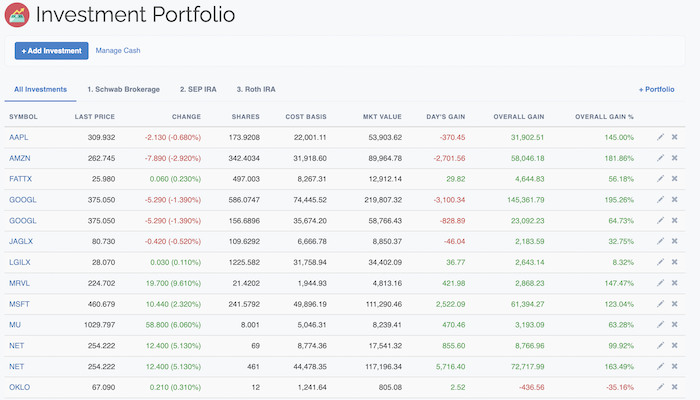The width and height of the screenshot is (700, 400).
Task: Open the 2. SEP IRA tab
Action: pos(198,89)
